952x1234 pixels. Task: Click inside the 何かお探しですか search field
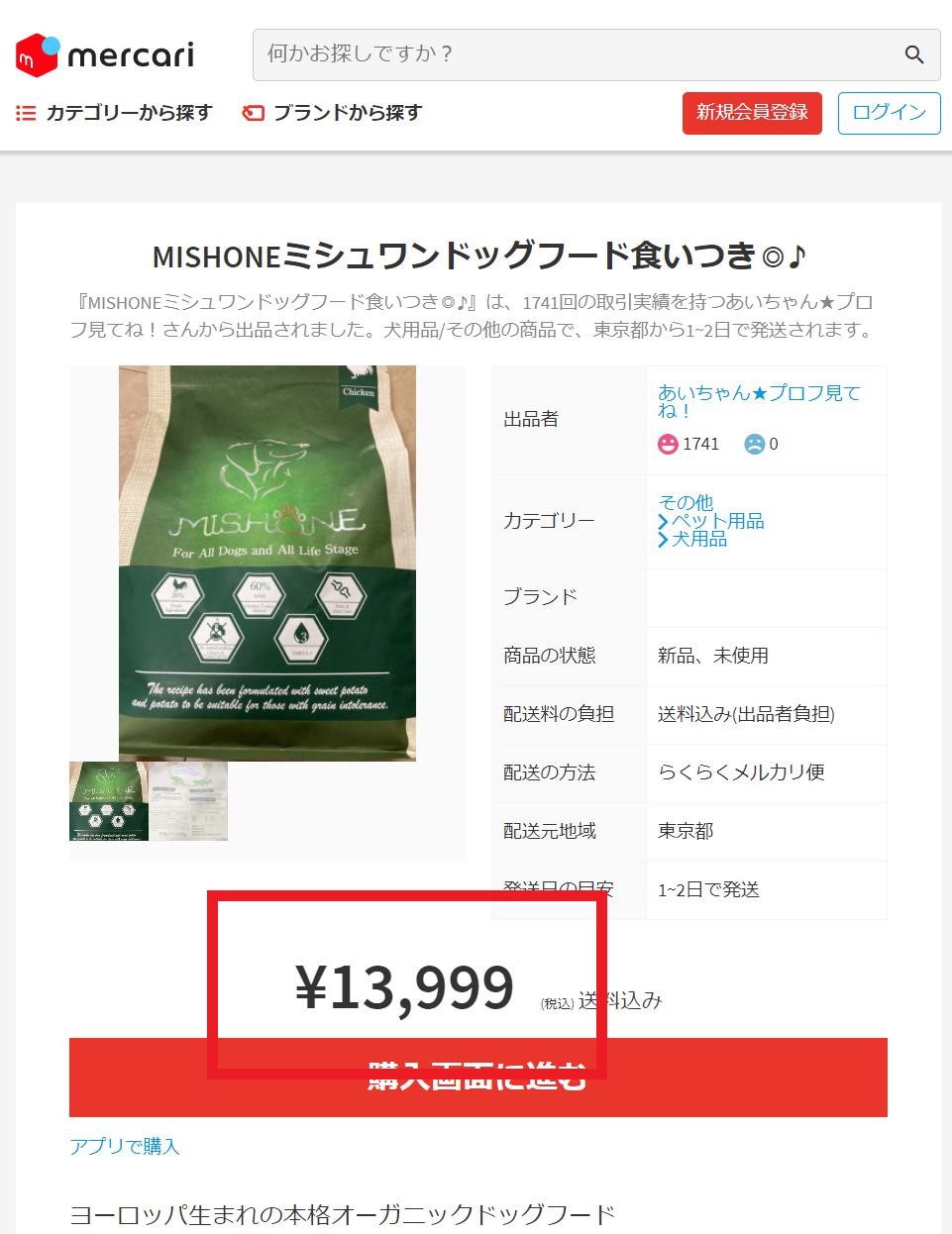[x=575, y=54]
